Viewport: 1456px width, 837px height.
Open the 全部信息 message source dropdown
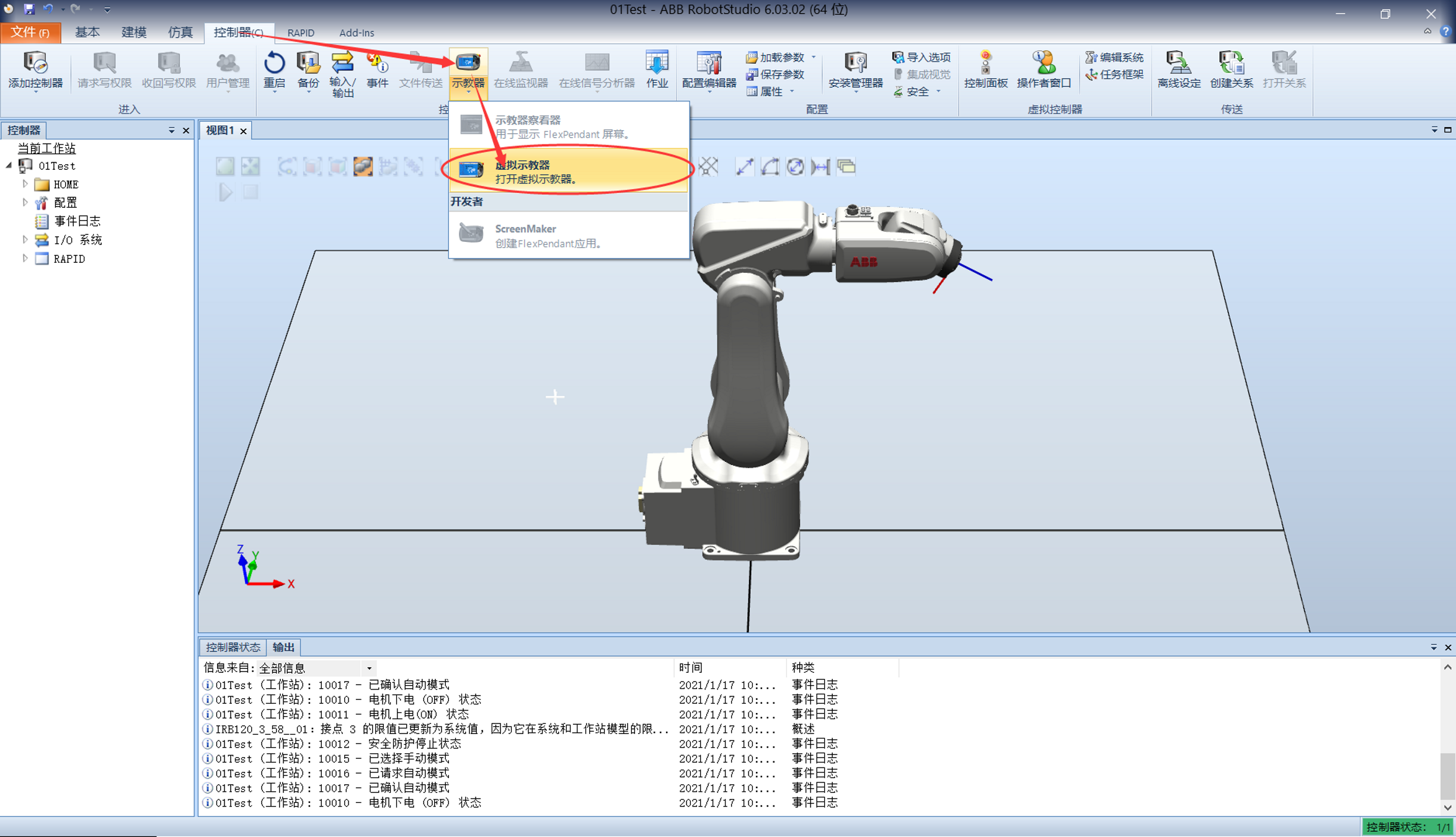click(x=368, y=668)
